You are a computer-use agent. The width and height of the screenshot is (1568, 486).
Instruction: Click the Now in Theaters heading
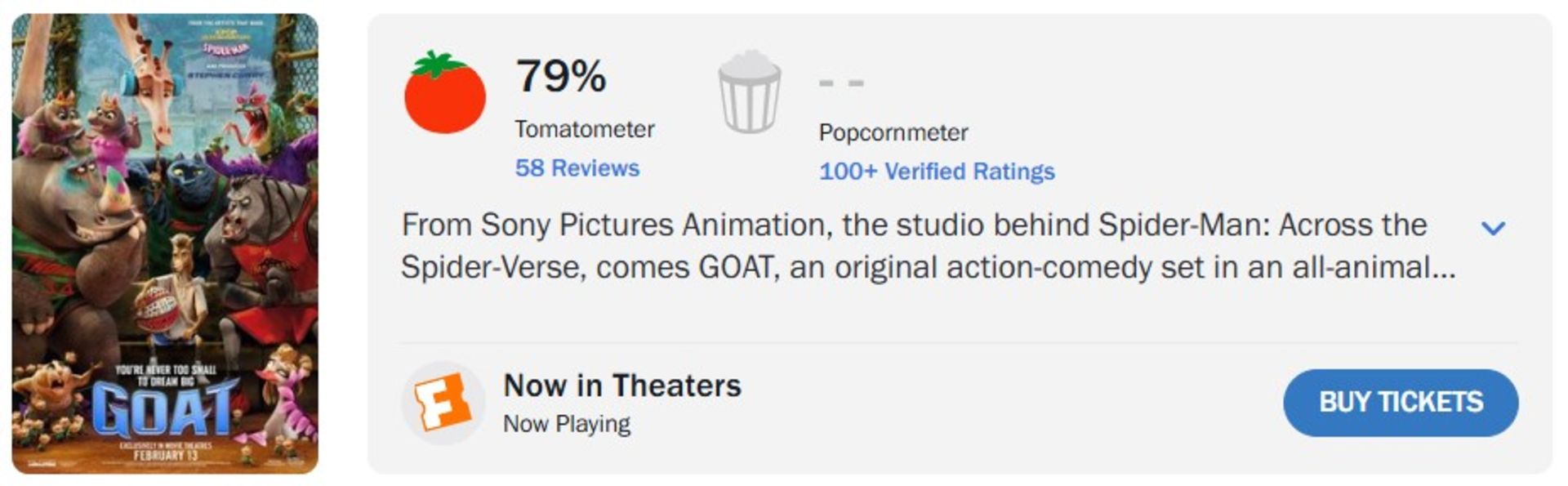pos(622,386)
